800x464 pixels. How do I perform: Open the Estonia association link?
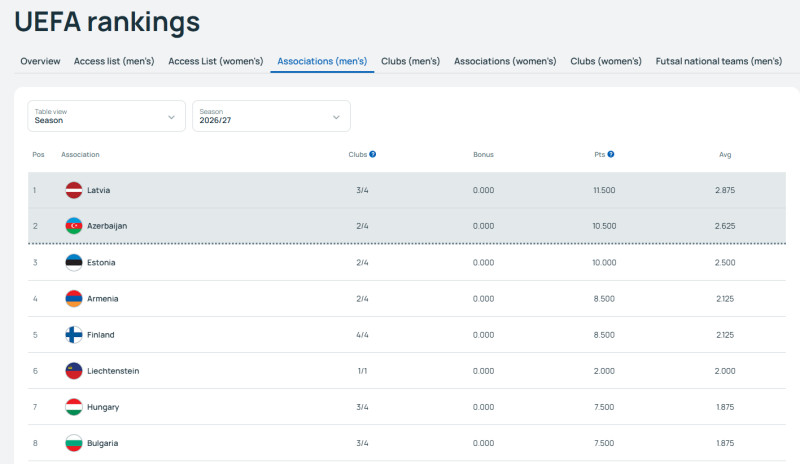coord(101,262)
